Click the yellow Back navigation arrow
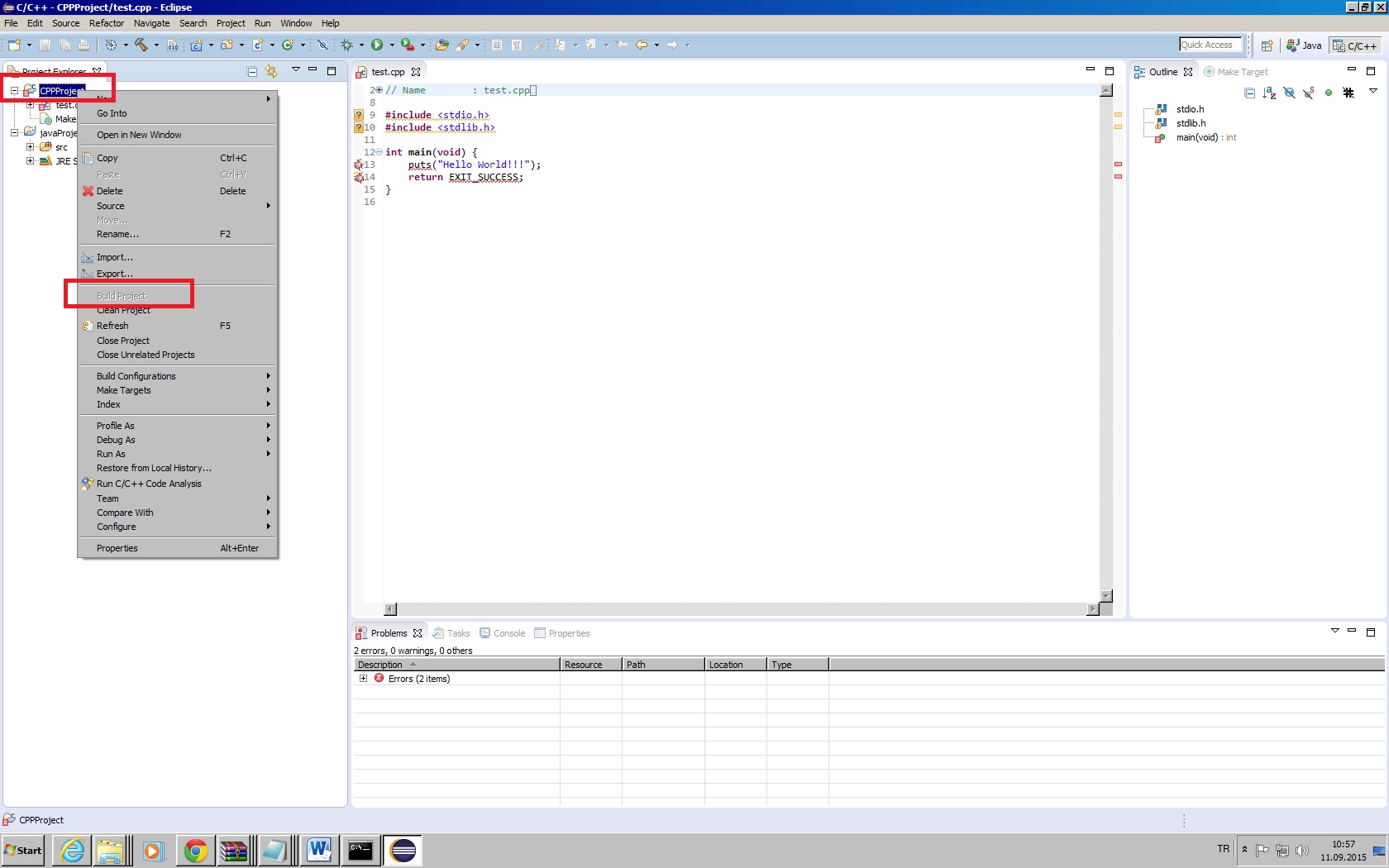 pyautogui.click(x=642, y=45)
